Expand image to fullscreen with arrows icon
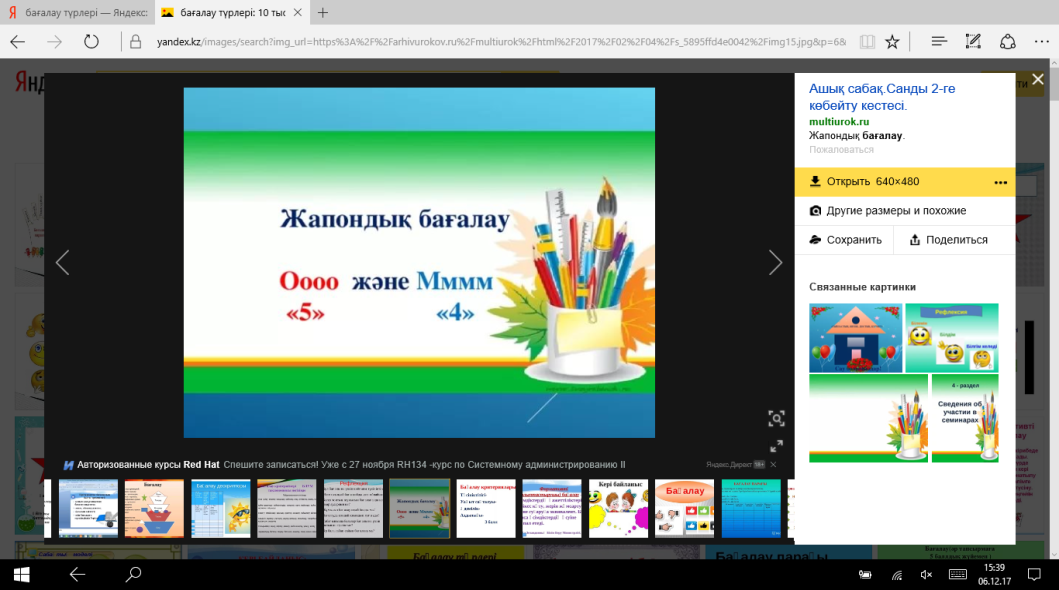 coord(776,447)
